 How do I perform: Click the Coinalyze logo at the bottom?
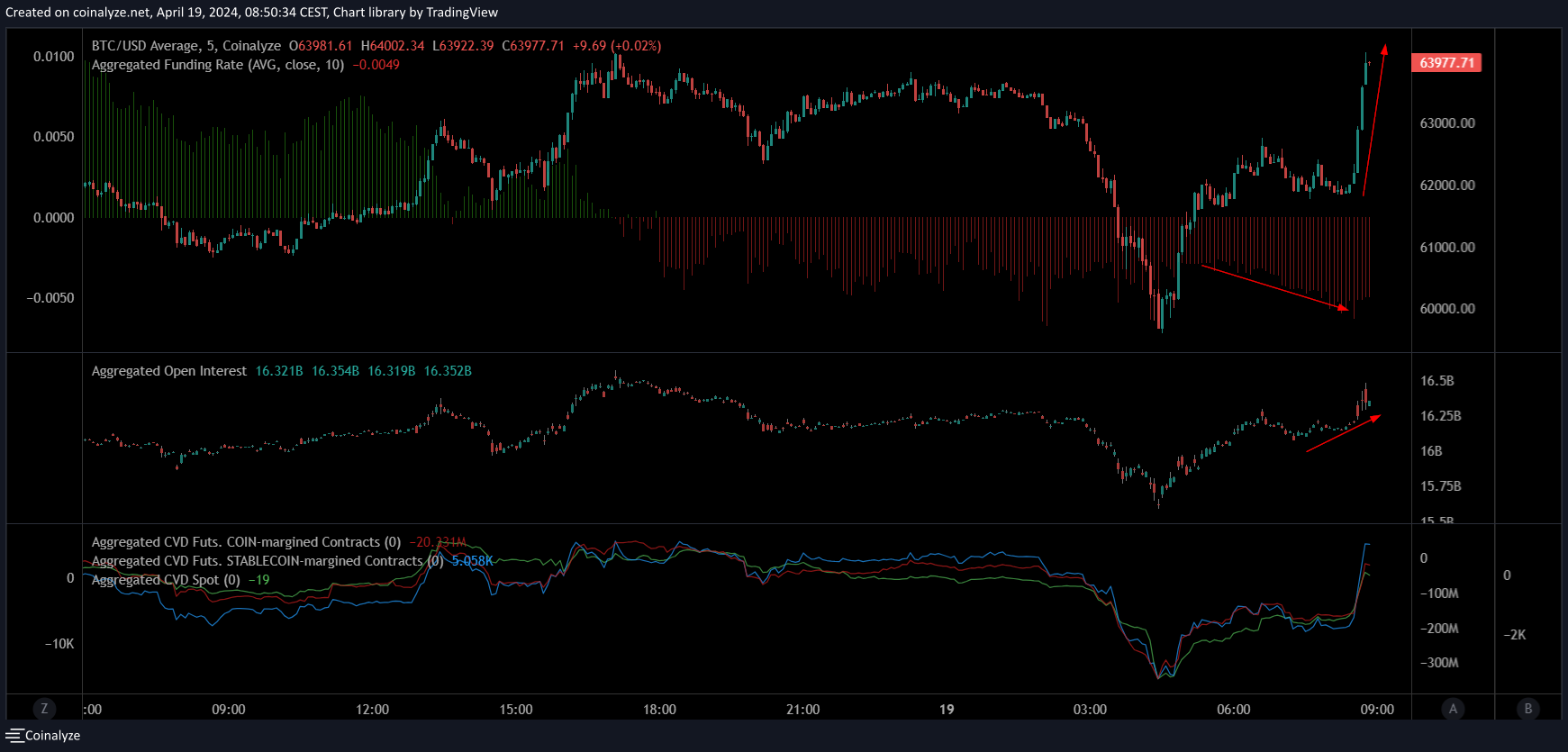pyautogui.click(x=43, y=736)
